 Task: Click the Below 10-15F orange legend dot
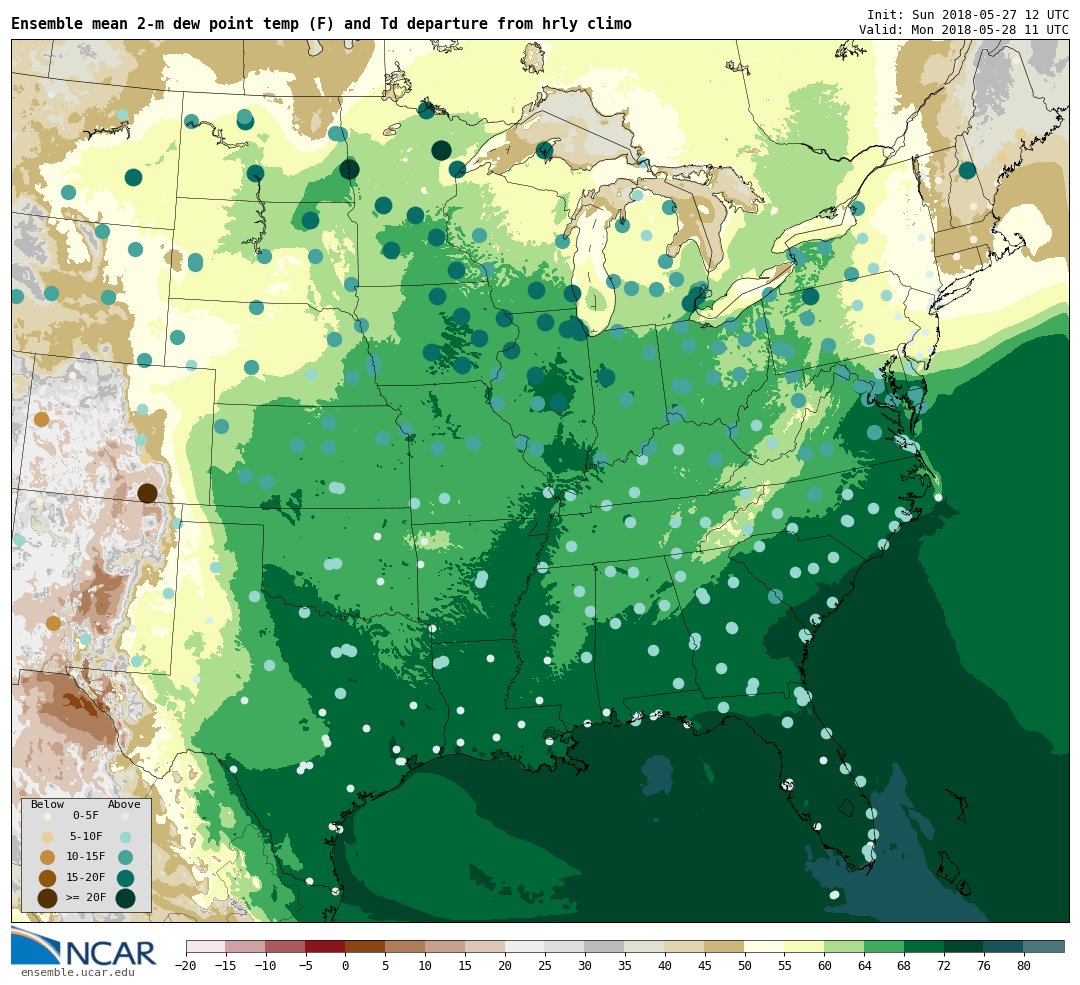[48, 858]
